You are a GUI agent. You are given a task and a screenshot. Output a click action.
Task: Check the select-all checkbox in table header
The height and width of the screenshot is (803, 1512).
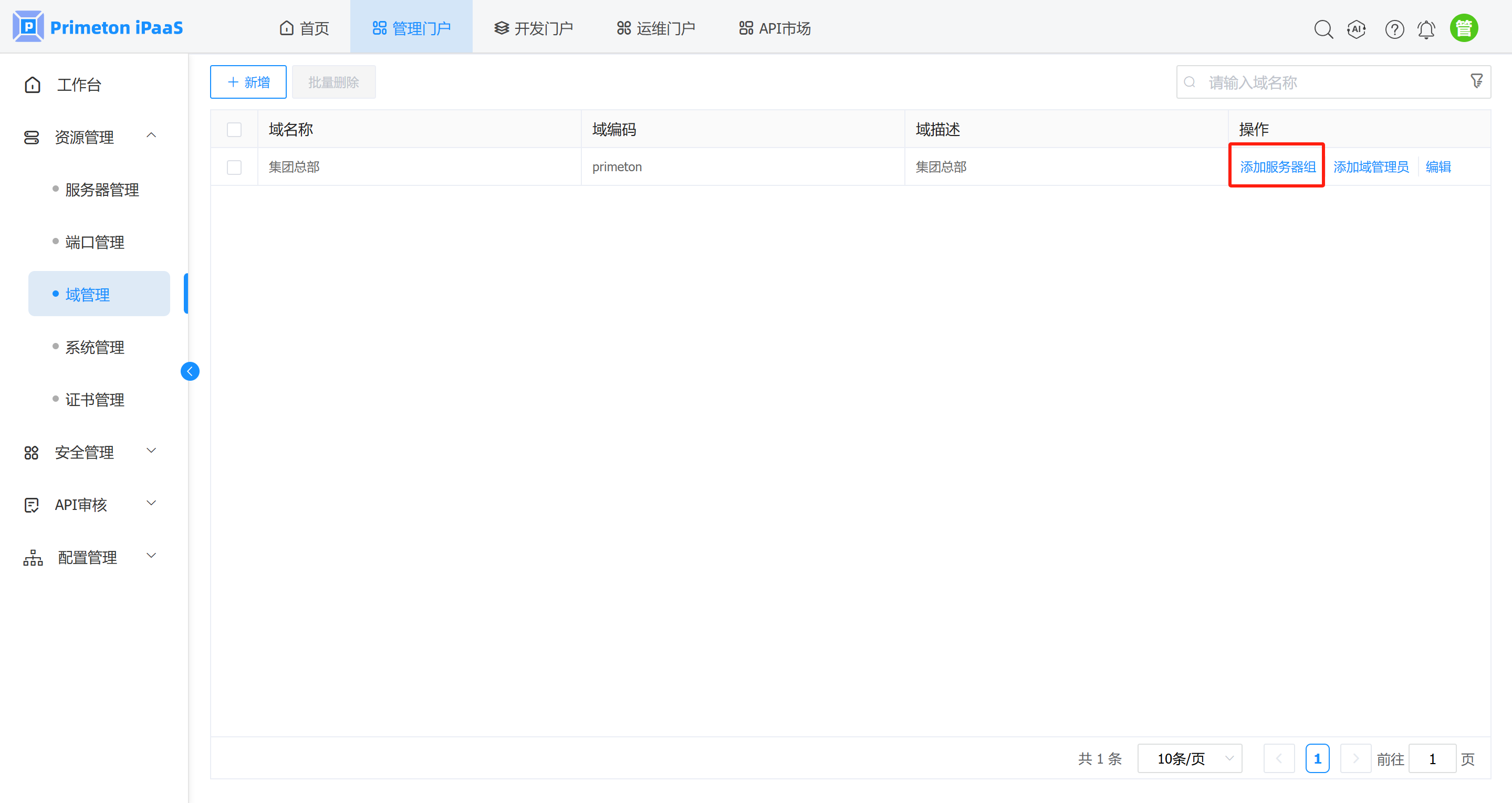tap(234, 129)
